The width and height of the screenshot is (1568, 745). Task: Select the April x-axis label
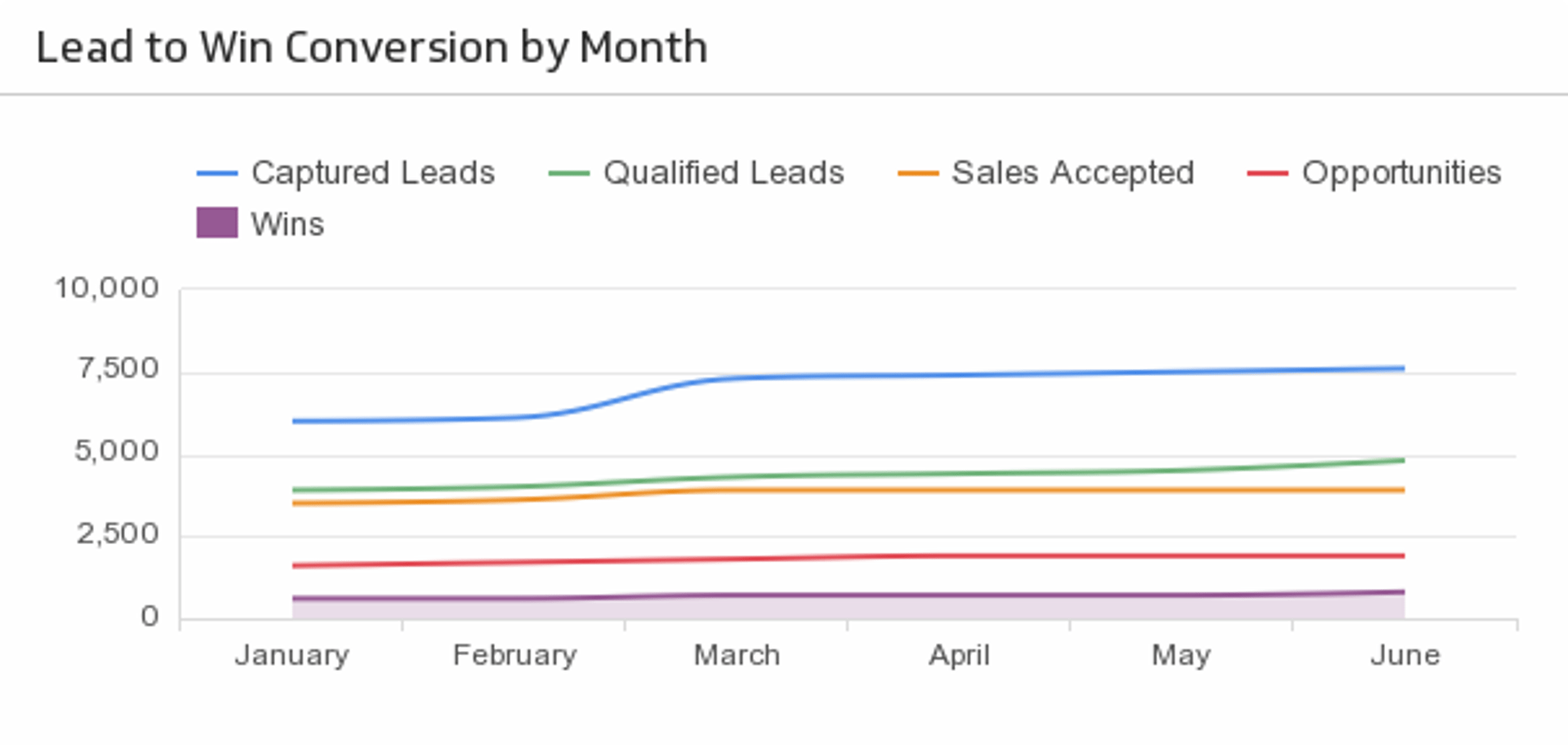[x=960, y=655]
